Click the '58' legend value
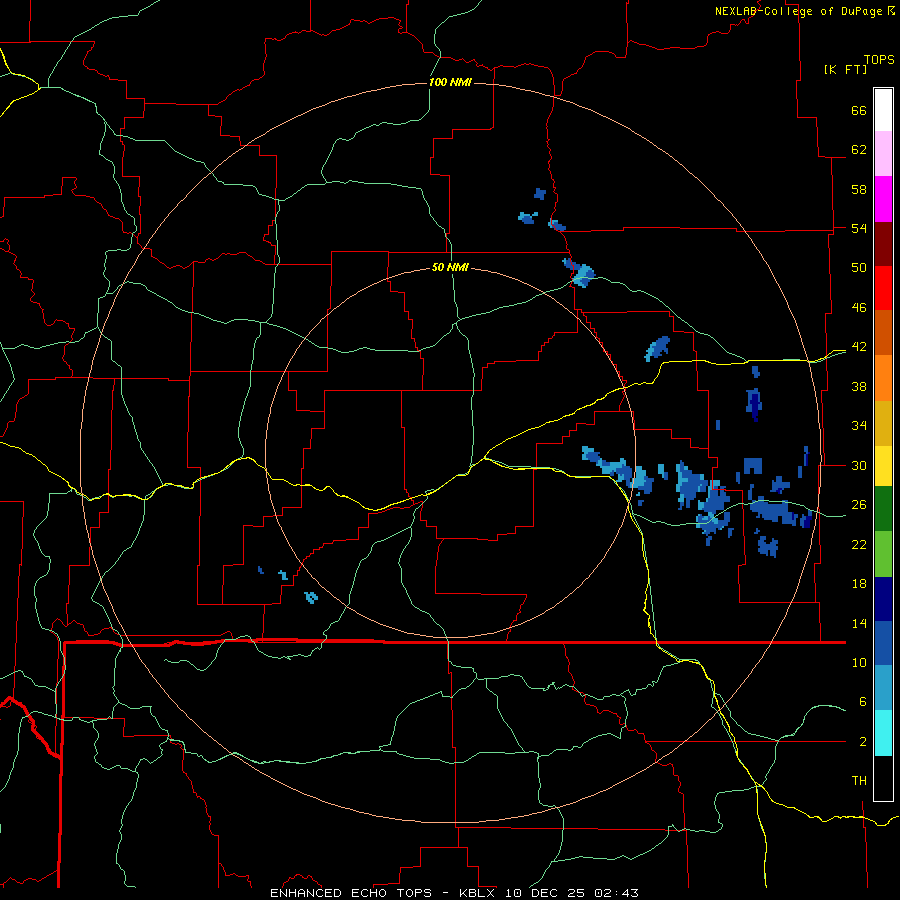900x900 pixels. point(859,189)
